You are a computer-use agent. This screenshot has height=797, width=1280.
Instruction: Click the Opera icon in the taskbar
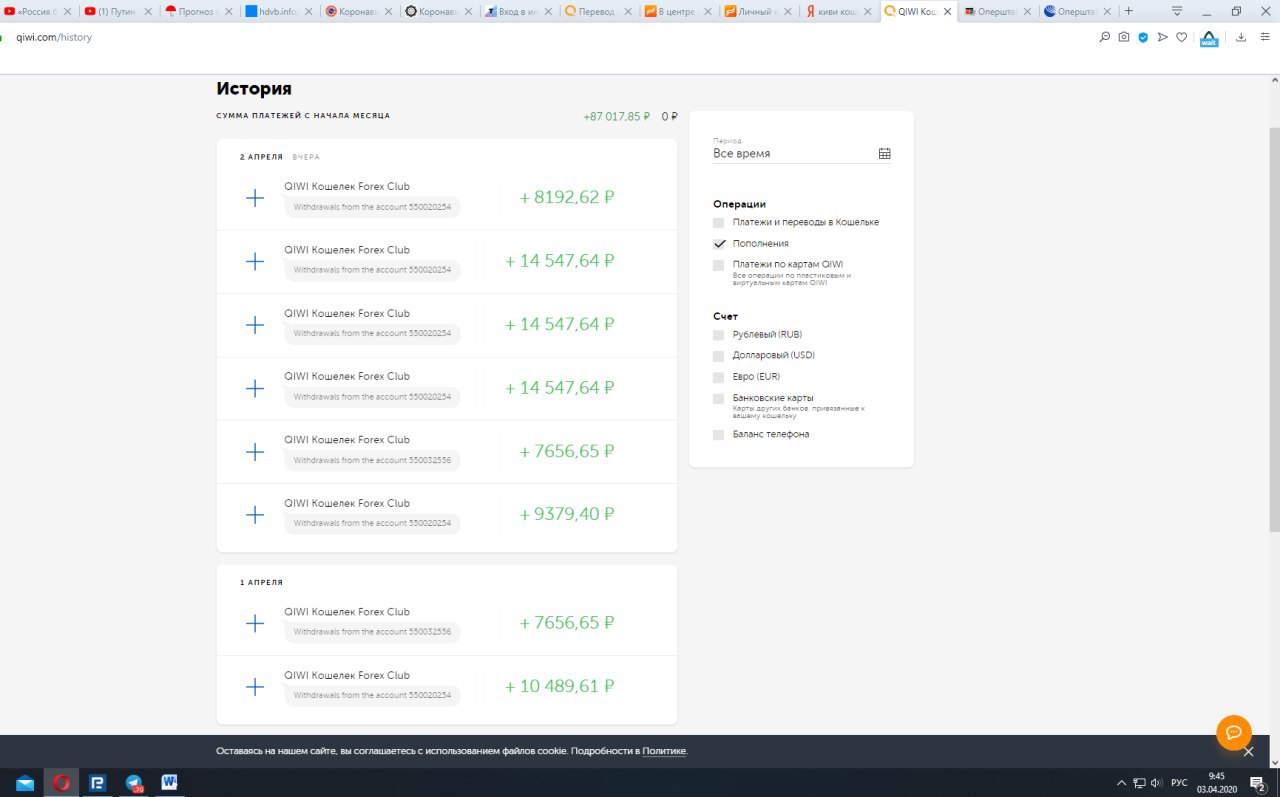coord(61,783)
